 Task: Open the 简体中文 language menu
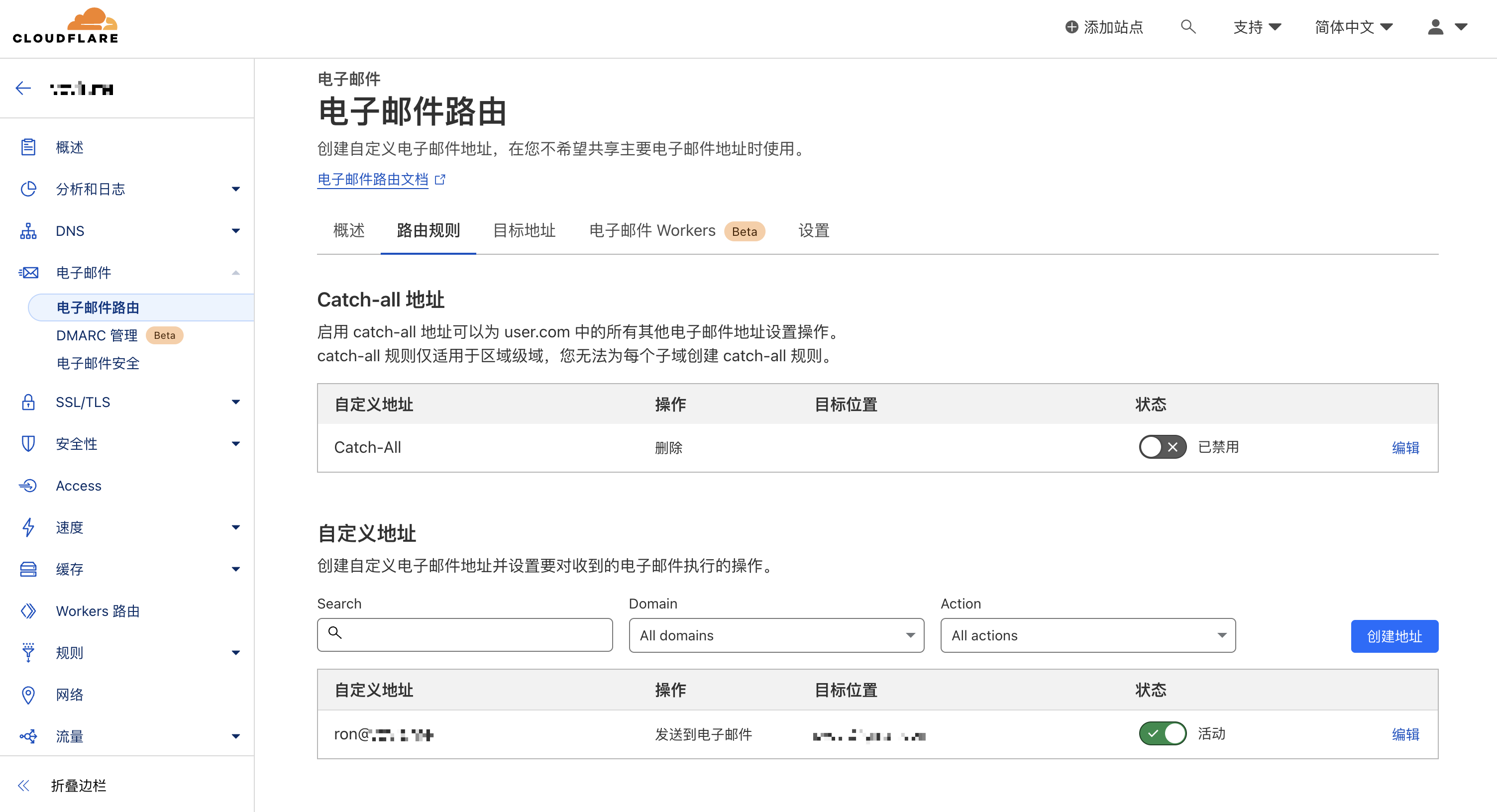[1354, 27]
